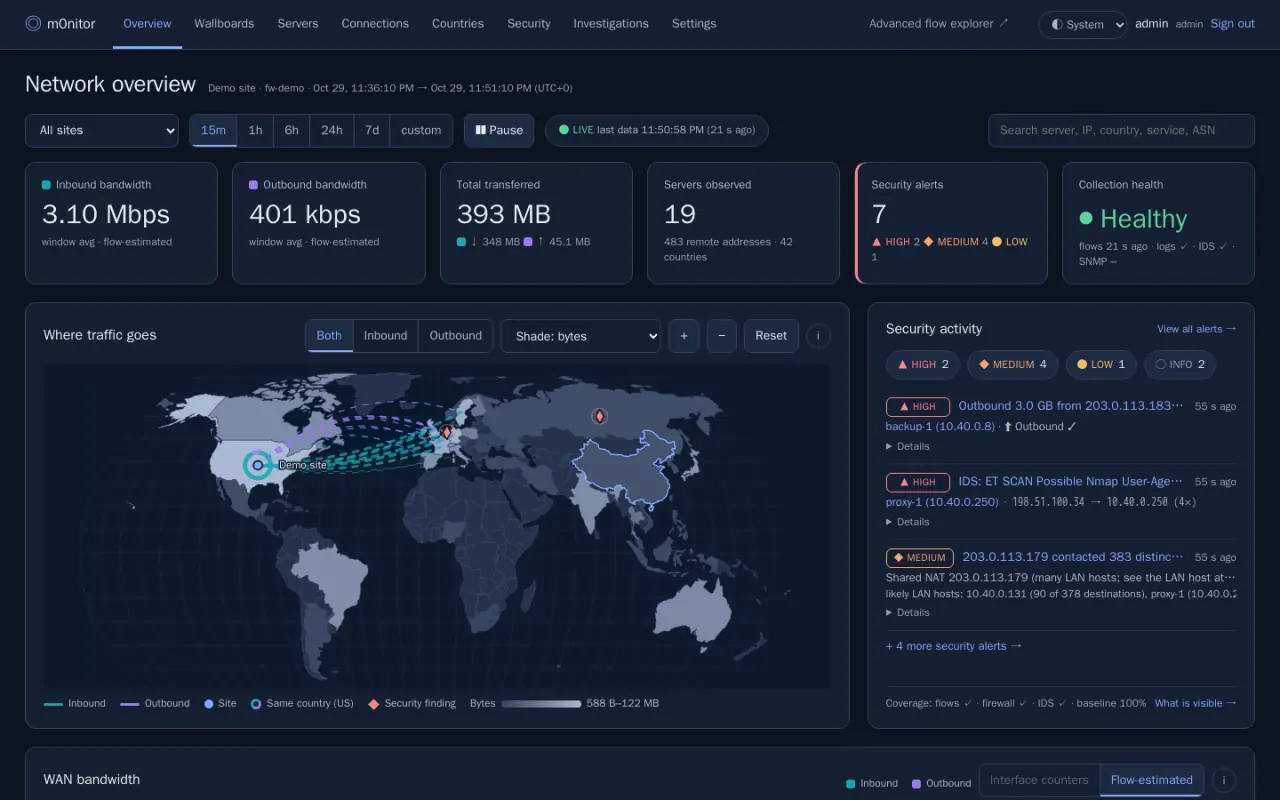Click the Bytes gradient scale bar
This screenshot has width=1280, height=800.
(541, 704)
